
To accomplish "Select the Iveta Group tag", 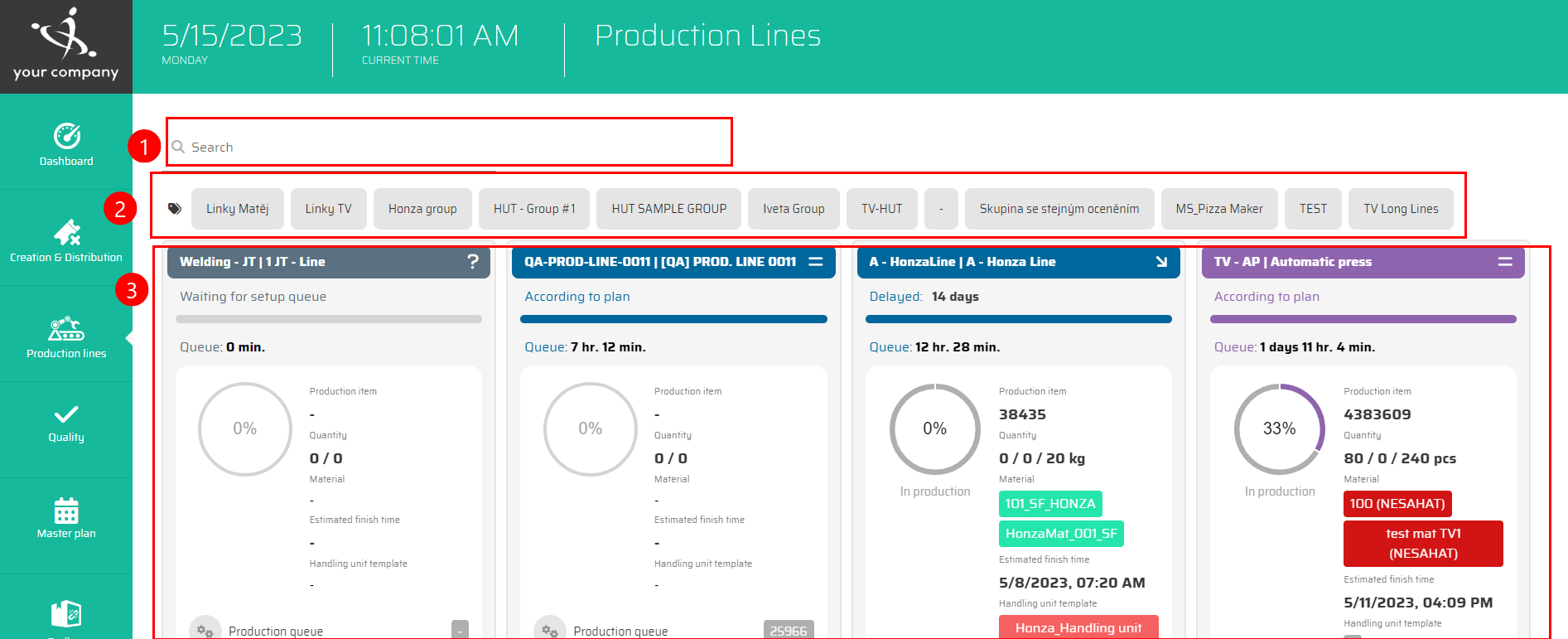I will [793, 209].
